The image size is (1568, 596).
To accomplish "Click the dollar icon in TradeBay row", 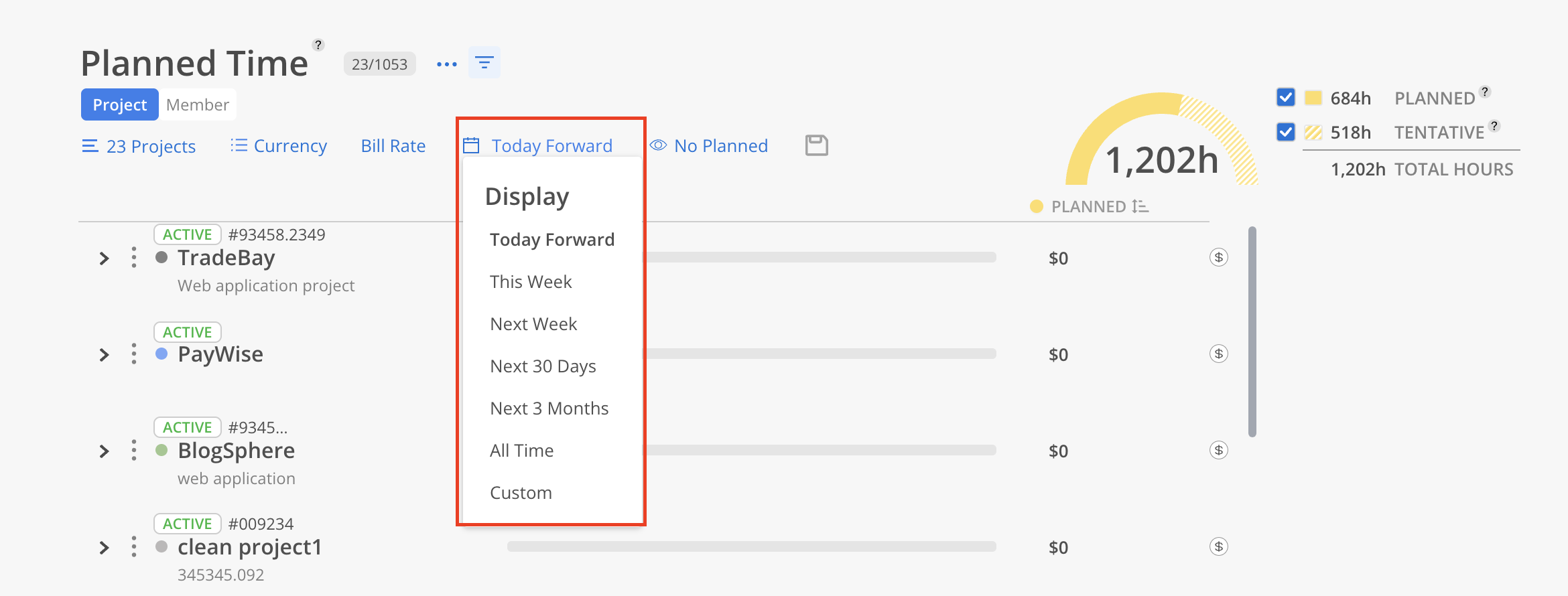I will pos(1218,258).
